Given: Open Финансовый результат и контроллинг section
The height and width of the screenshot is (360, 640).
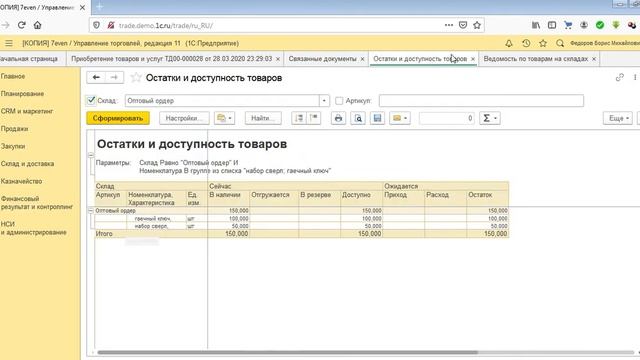Looking at the screenshot, I should (x=37, y=203).
